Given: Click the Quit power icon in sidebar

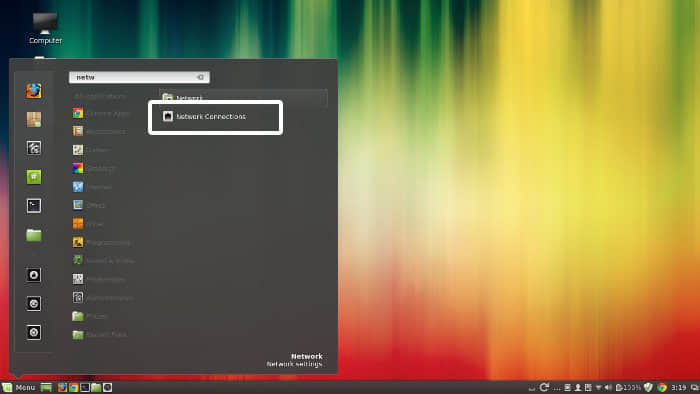Looking at the screenshot, I should pyautogui.click(x=33, y=332).
